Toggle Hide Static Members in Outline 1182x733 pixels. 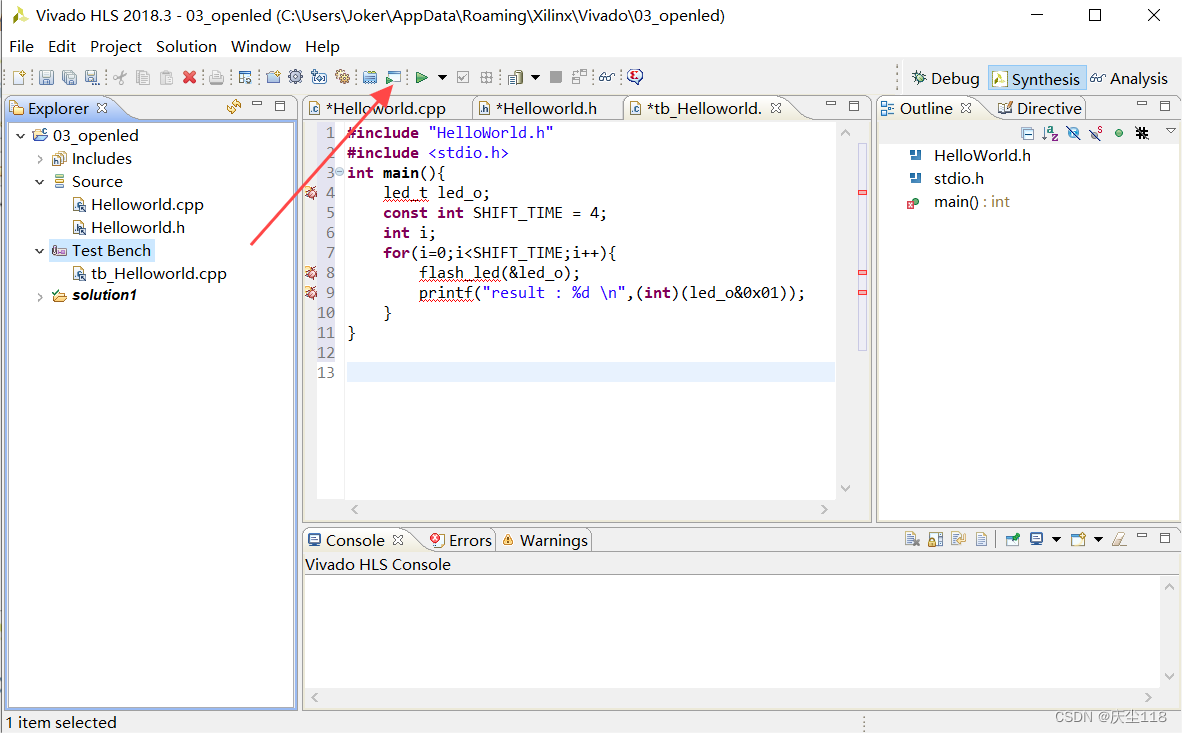pos(1096,133)
